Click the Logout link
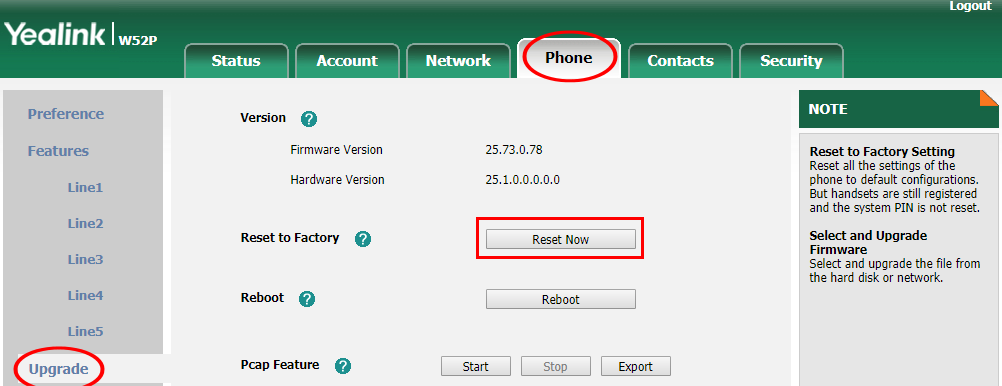 tap(970, 6)
